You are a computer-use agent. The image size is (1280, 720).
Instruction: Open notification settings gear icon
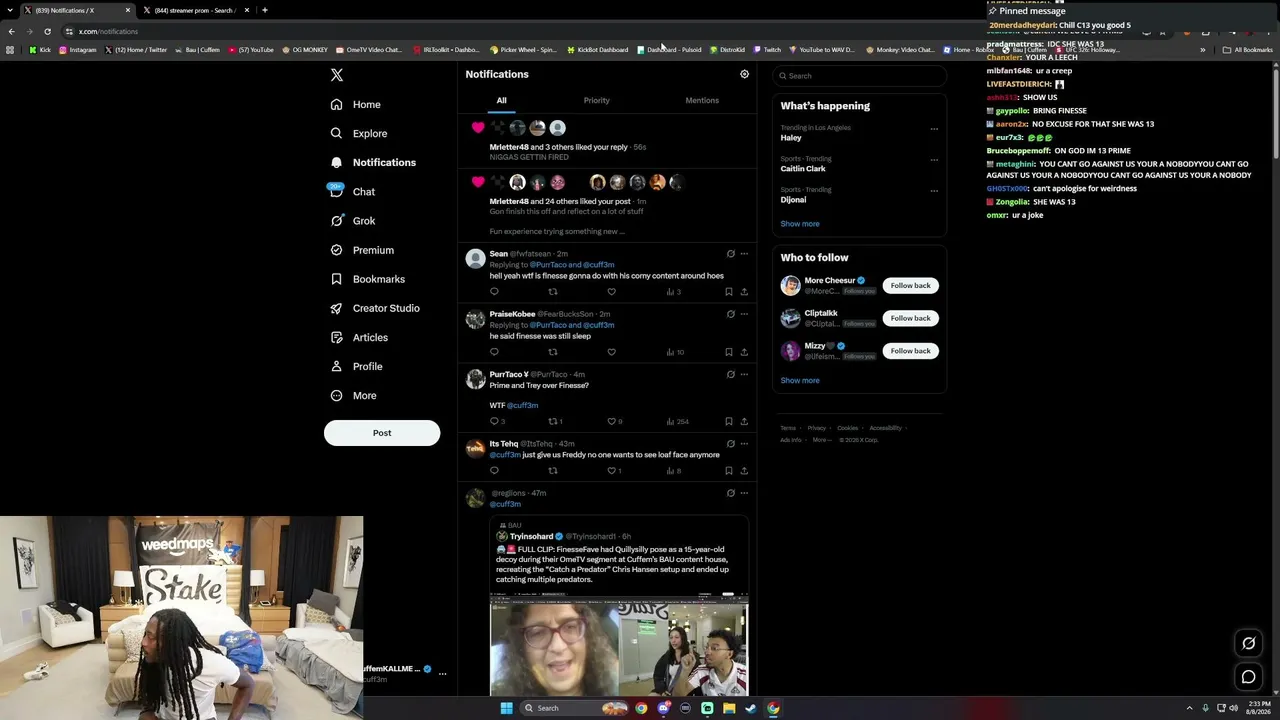point(744,74)
